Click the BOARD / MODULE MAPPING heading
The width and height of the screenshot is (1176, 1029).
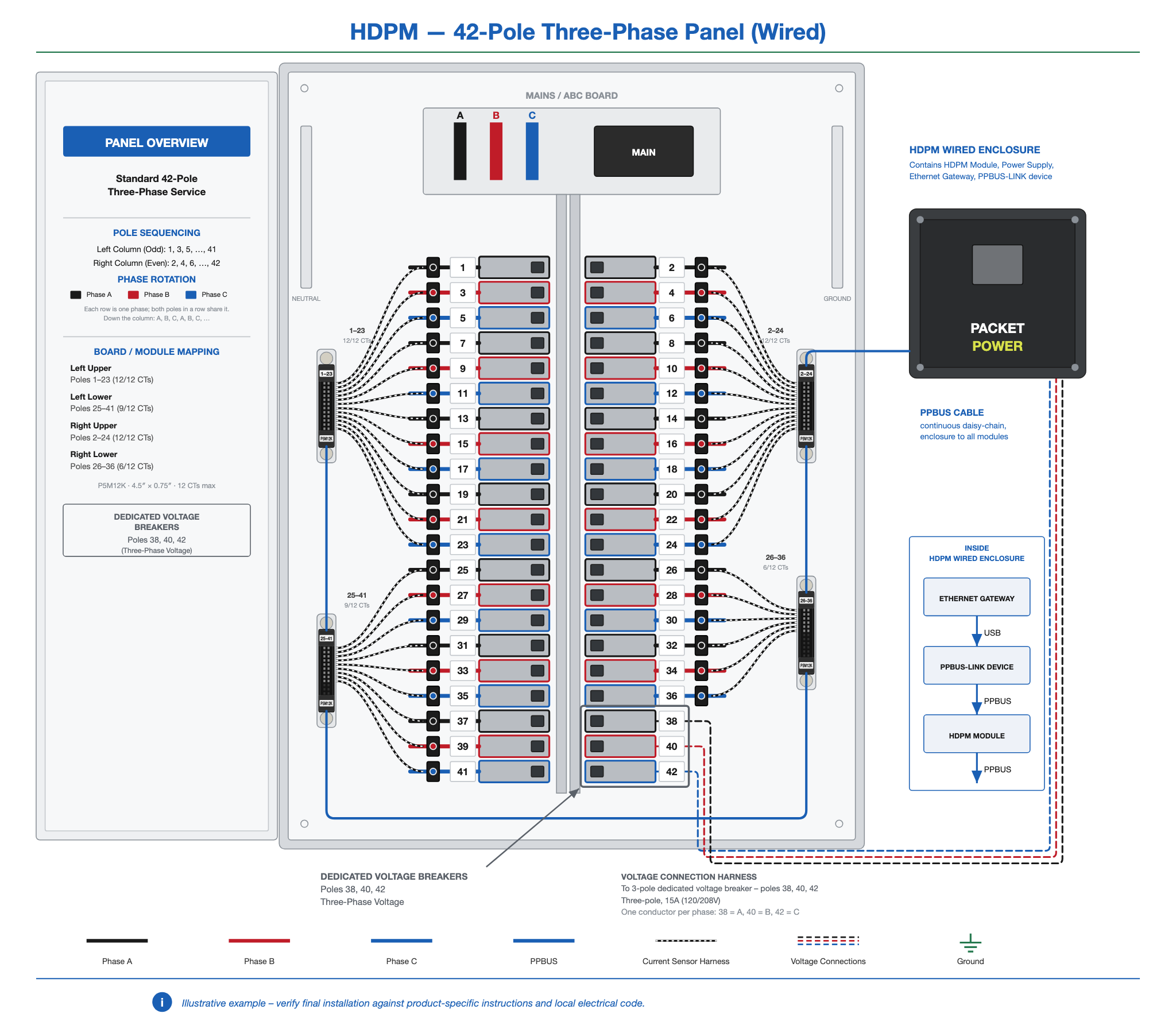pos(156,351)
